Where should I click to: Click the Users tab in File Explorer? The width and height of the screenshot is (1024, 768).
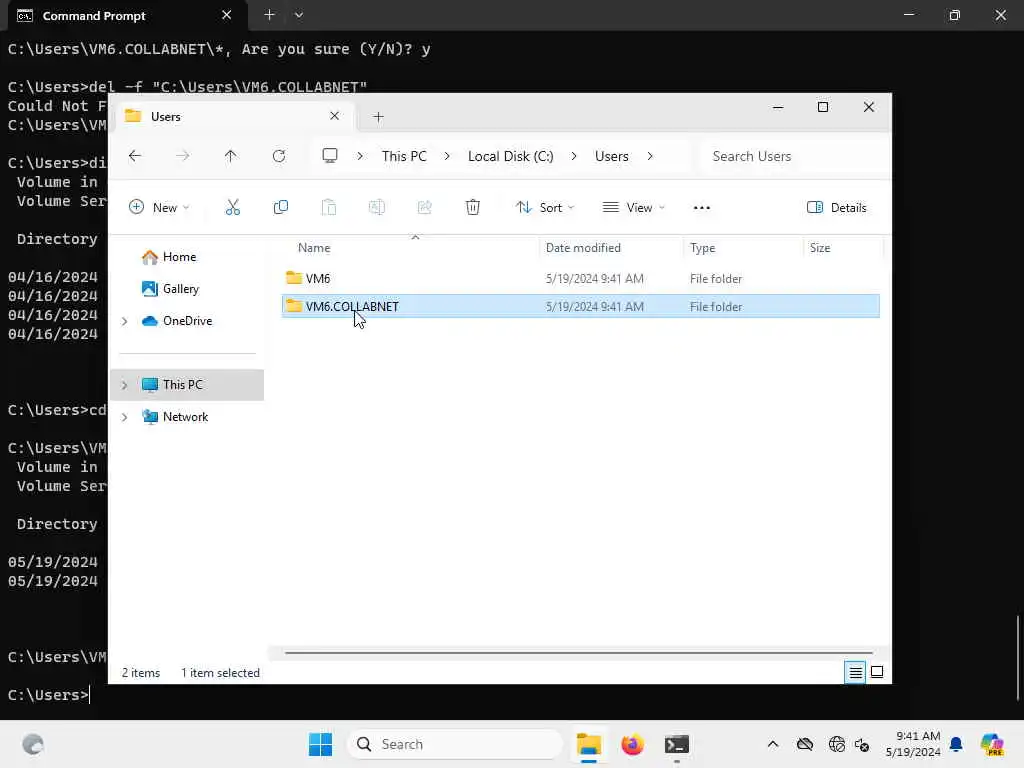235,116
